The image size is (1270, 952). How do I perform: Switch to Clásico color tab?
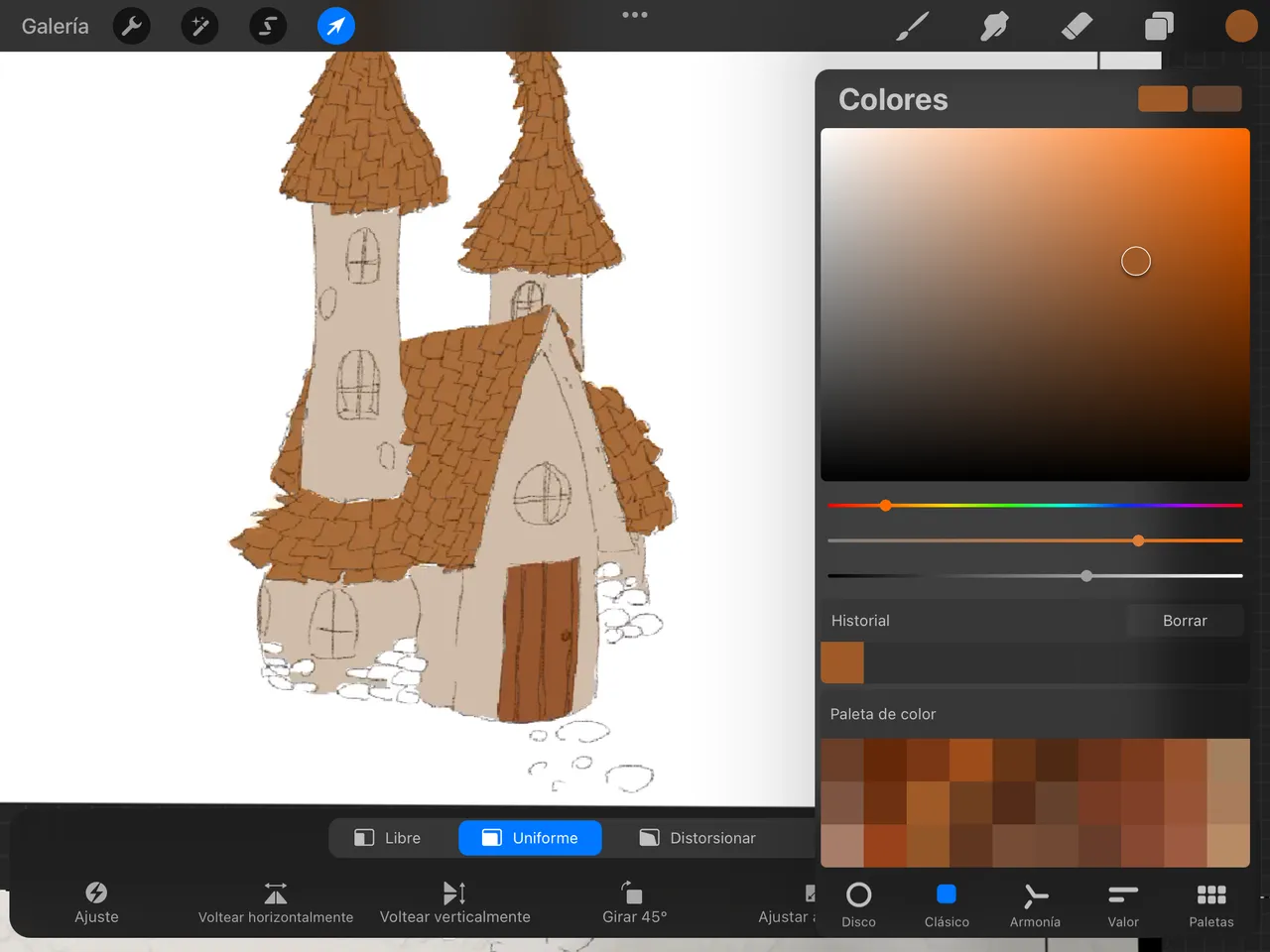coord(947,905)
